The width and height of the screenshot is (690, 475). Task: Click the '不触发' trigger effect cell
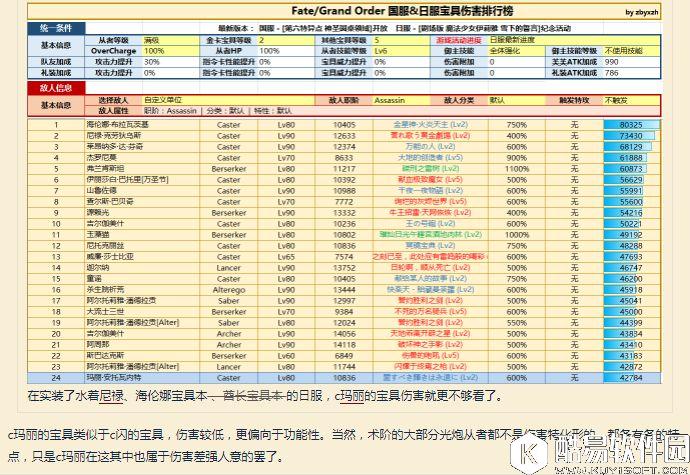point(632,100)
